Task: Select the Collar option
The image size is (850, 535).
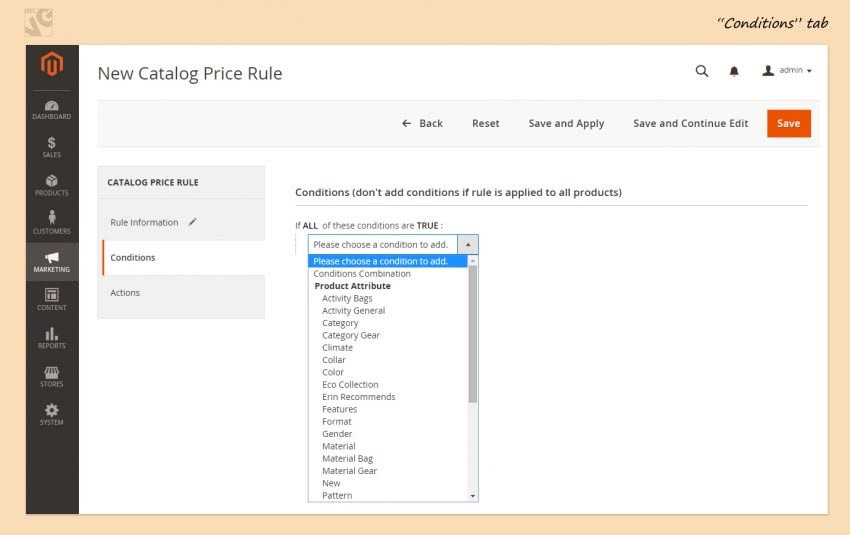Action: pos(333,360)
